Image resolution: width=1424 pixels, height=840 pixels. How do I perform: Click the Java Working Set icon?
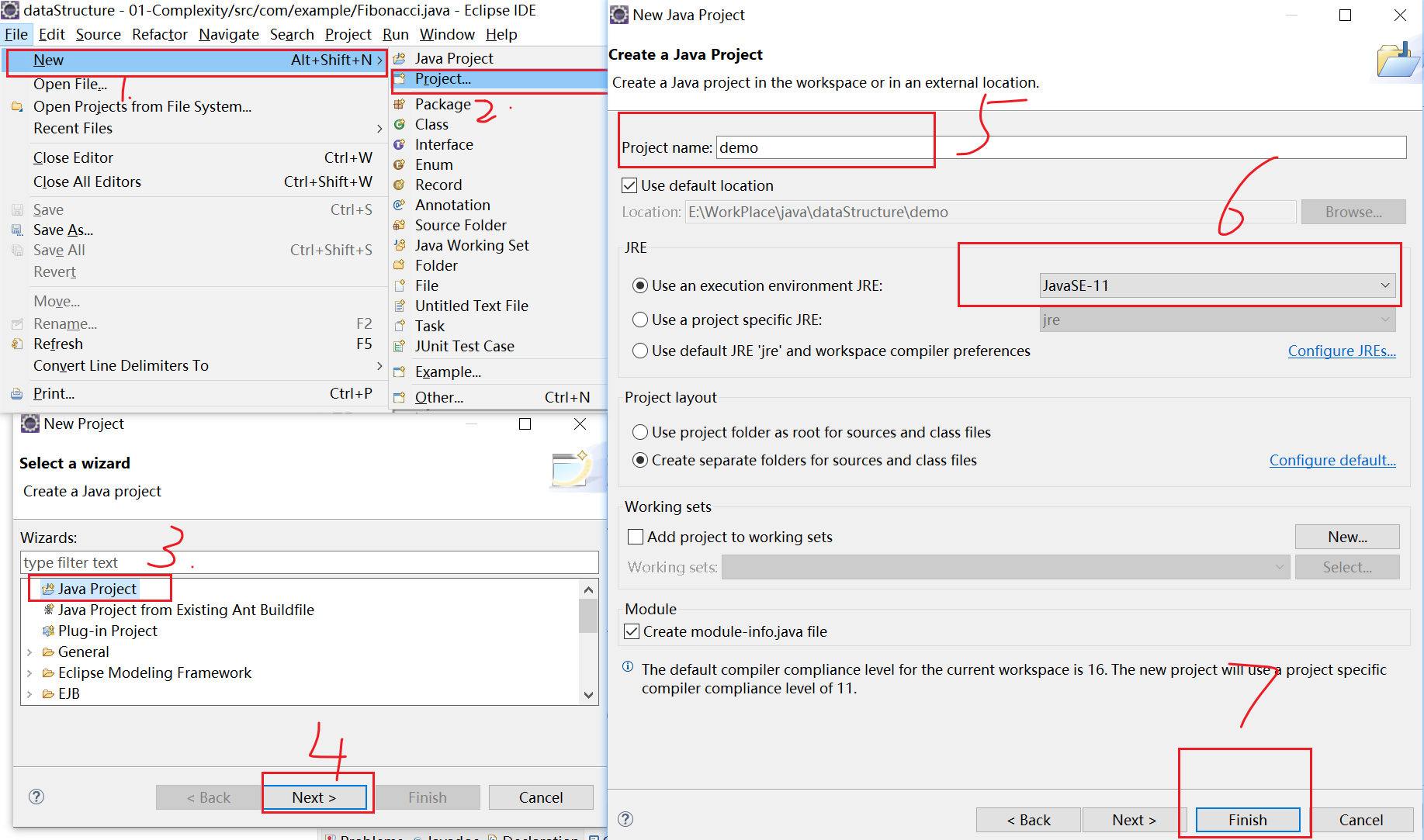click(x=400, y=245)
